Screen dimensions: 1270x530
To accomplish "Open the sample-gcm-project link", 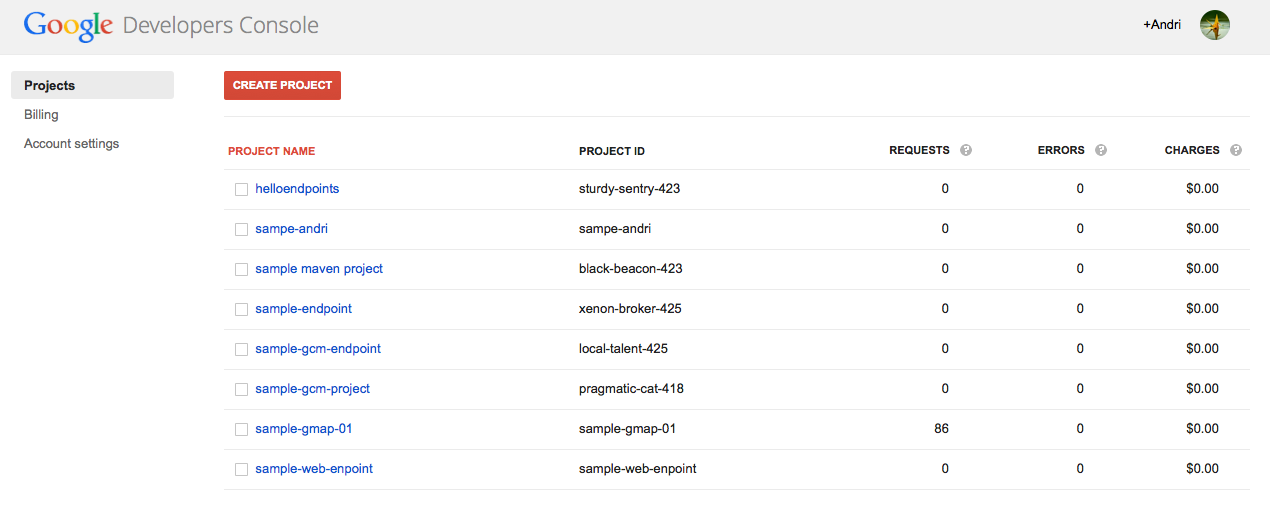I will (312, 389).
